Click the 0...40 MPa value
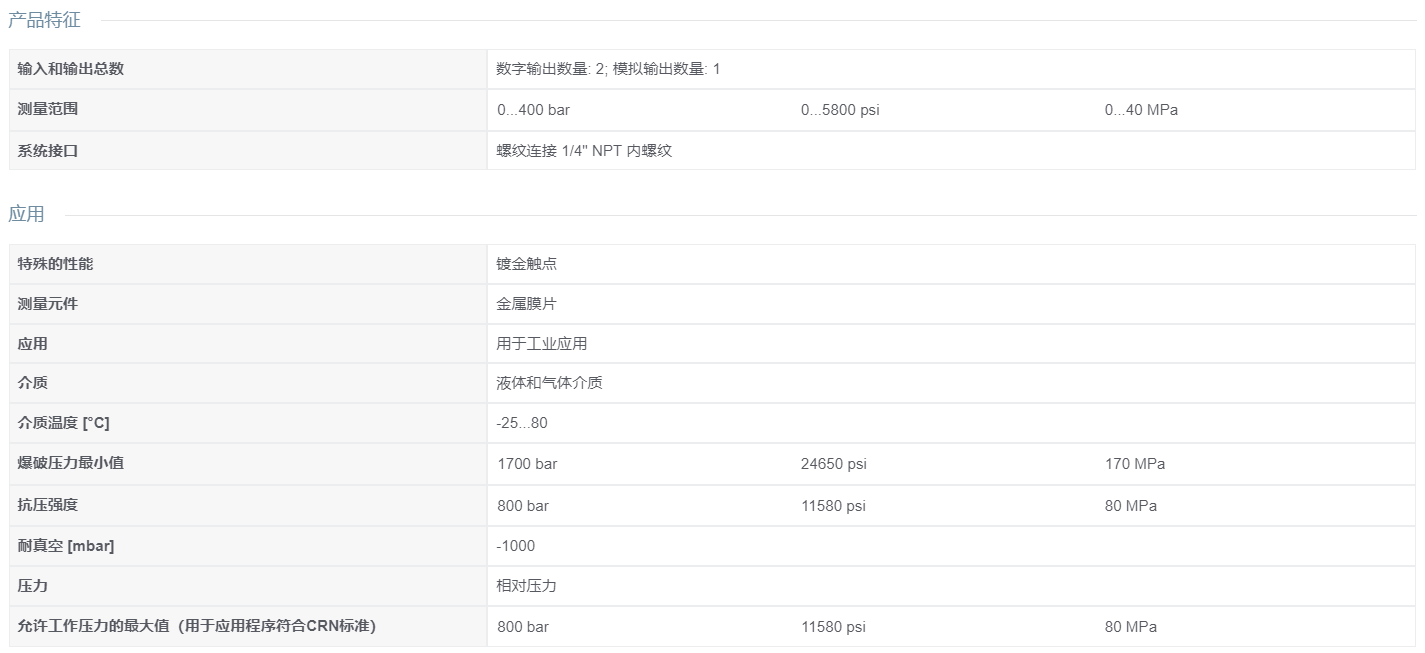Image resolution: width=1425 pixels, height=653 pixels. coord(1141,110)
